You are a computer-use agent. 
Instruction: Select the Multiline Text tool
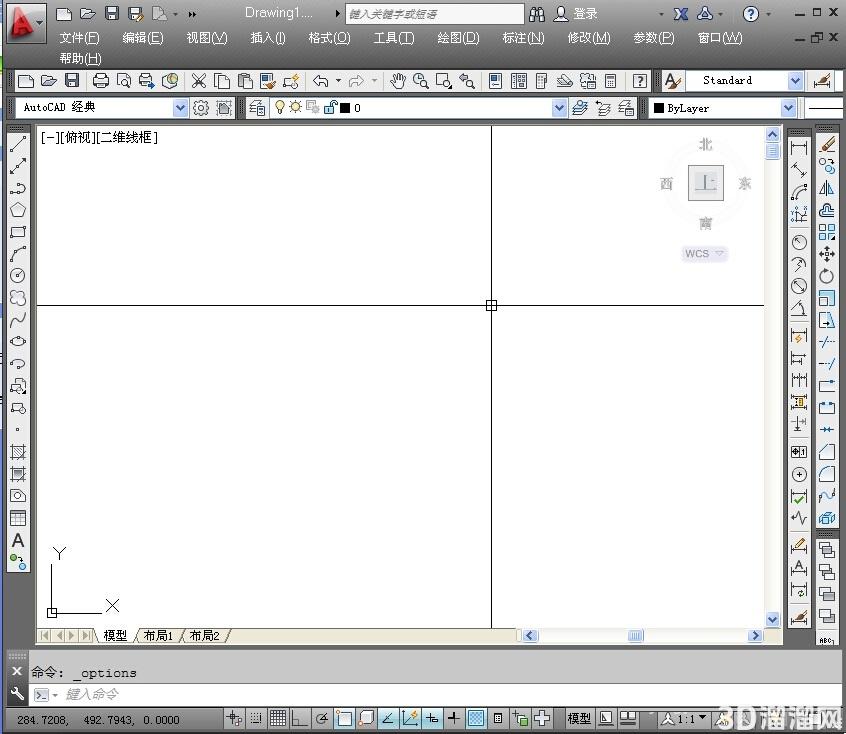[18, 540]
